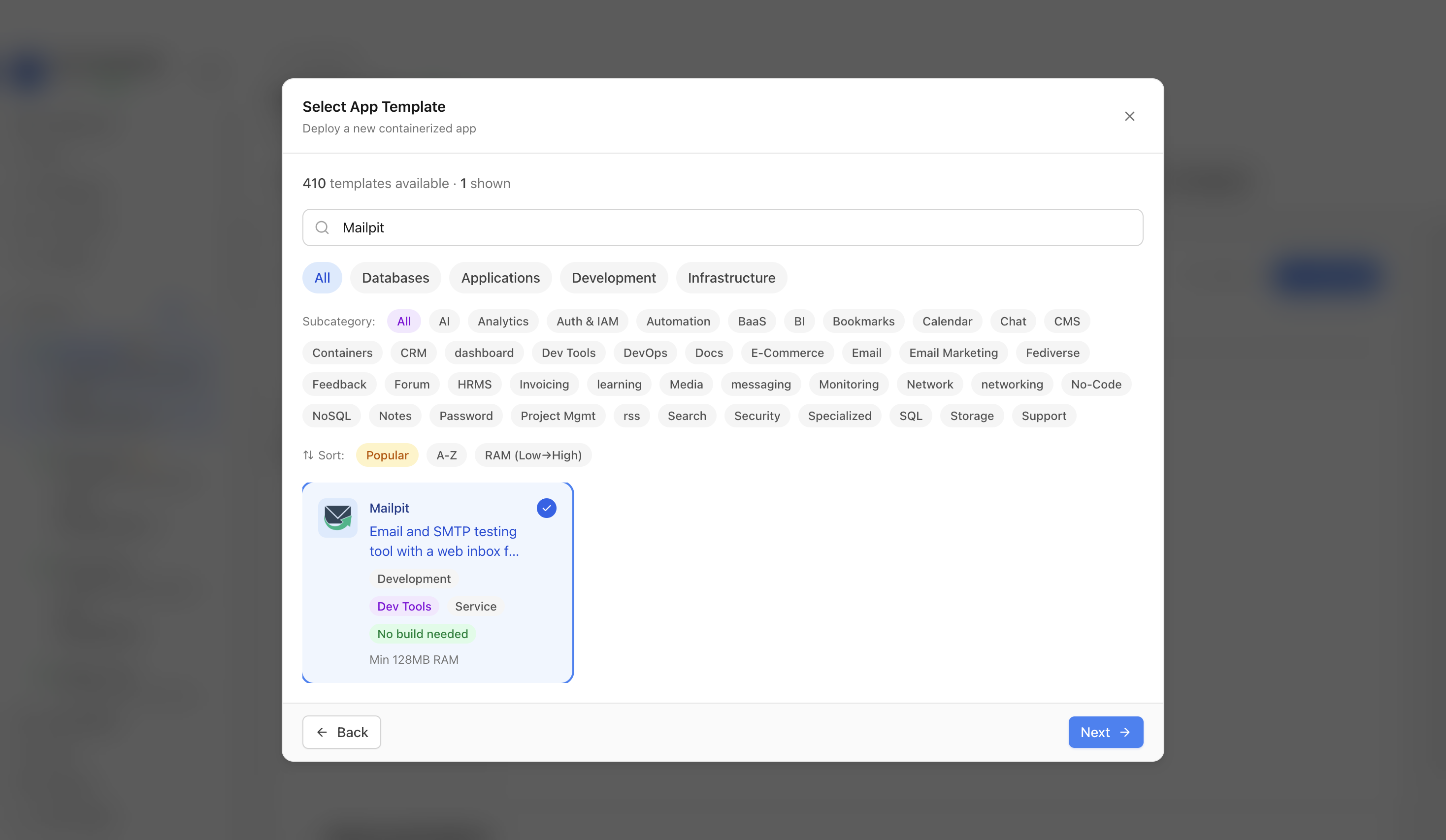
Task: Filter by Specialized subcategory
Action: click(840, 416)
